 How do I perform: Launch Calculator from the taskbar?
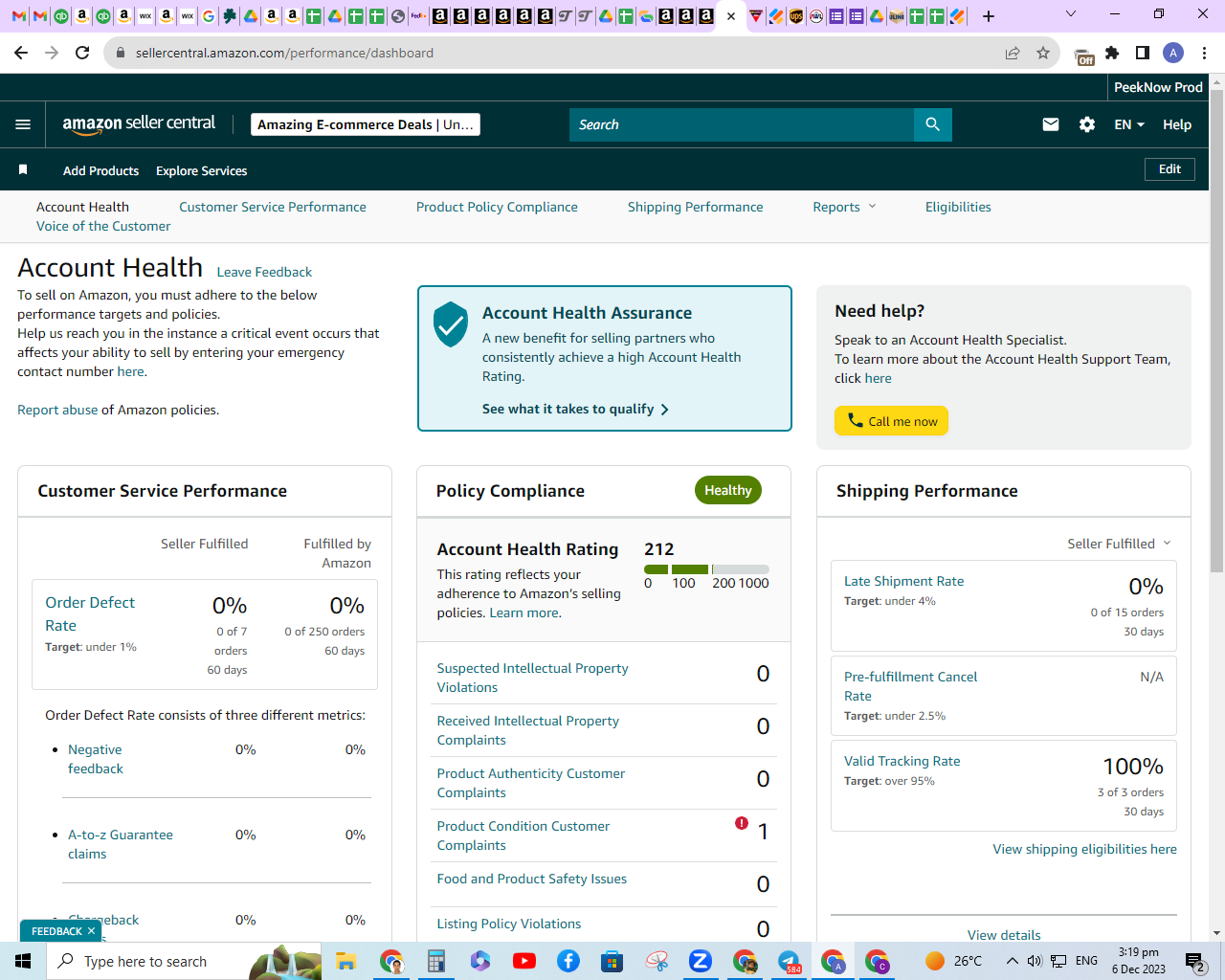tap(435, 961)
